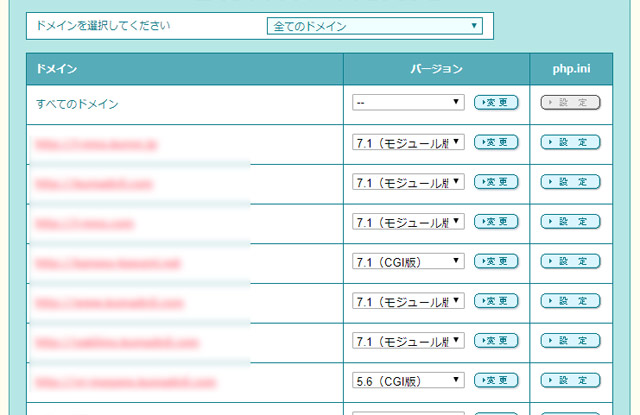Open php.ini 設定 for third listed domain URL
This screenshot has width=640, height=415.
click(x=570, y=221)
